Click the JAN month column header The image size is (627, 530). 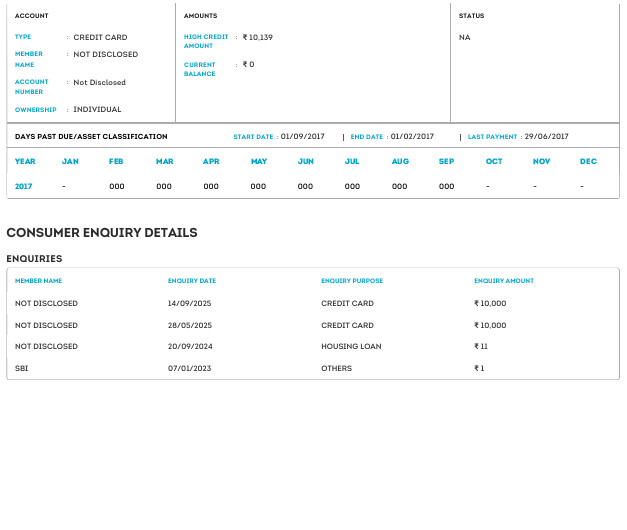click(70, 162)
